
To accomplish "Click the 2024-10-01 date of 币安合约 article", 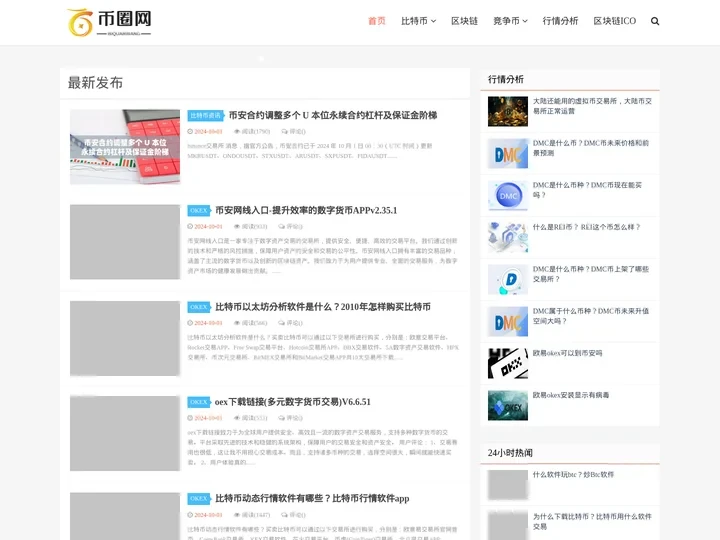I will (x=205, y=131).
